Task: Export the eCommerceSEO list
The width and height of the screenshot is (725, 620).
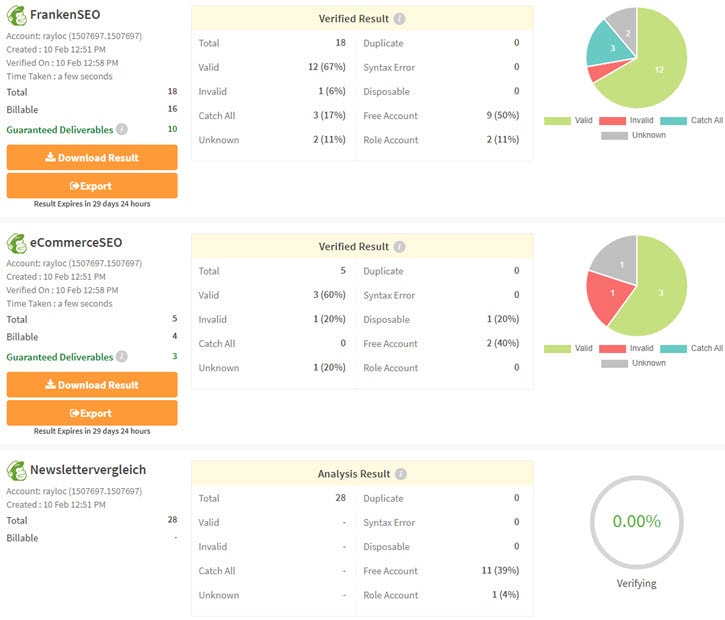Action: click(92, 413)
